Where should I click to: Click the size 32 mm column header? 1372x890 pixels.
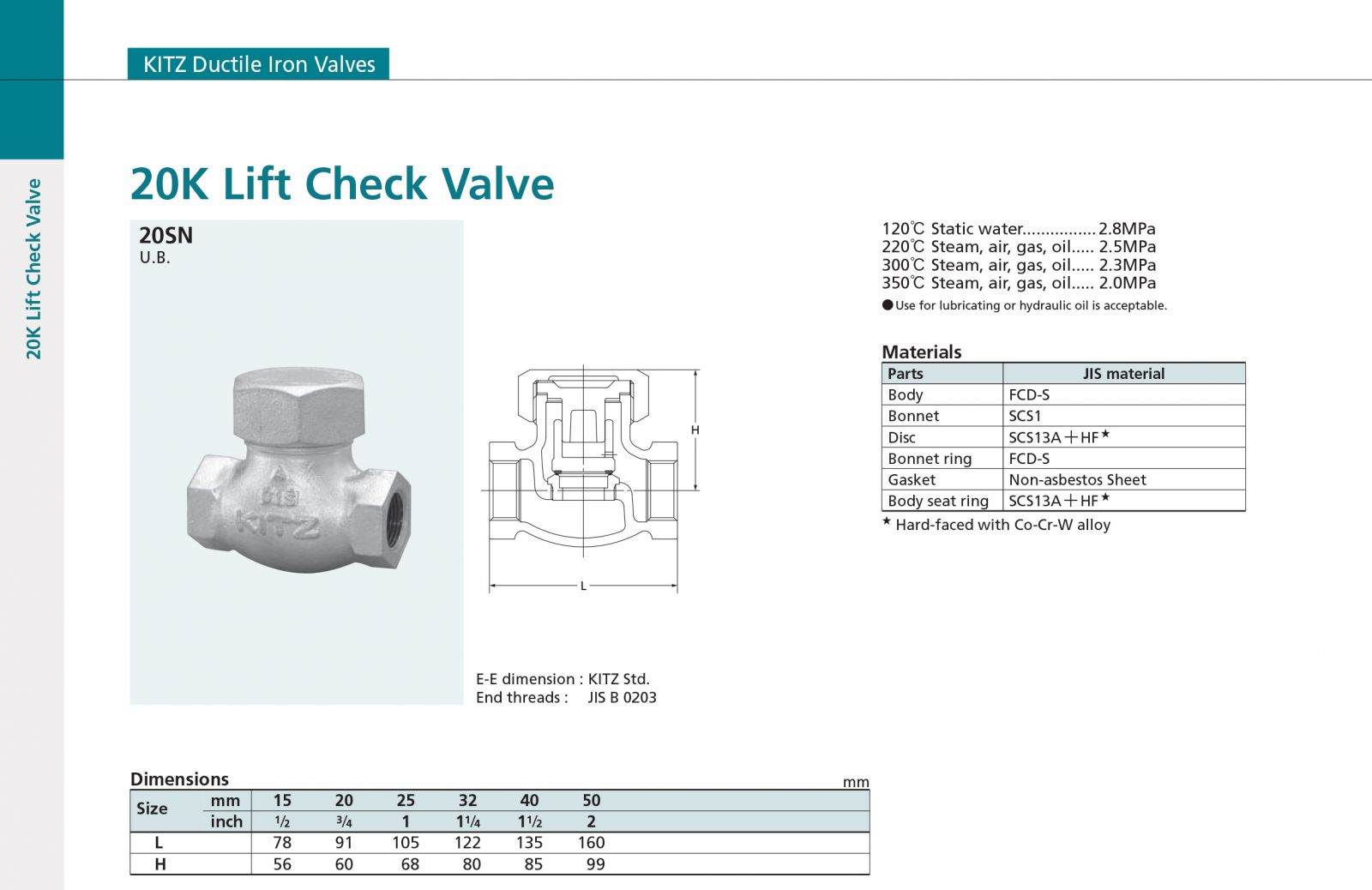[x=467, y=801]
